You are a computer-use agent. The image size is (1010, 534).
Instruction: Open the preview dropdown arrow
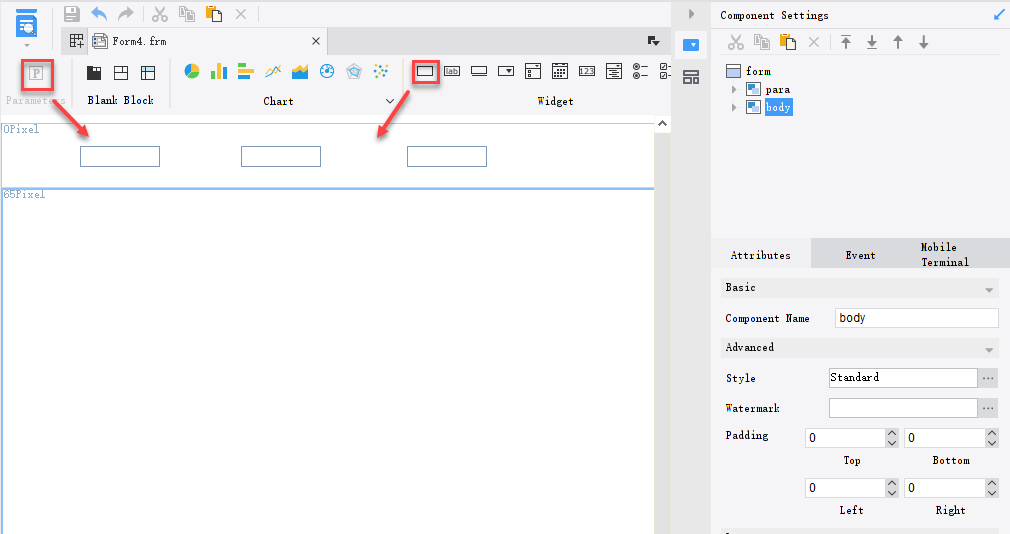[26, 45]
